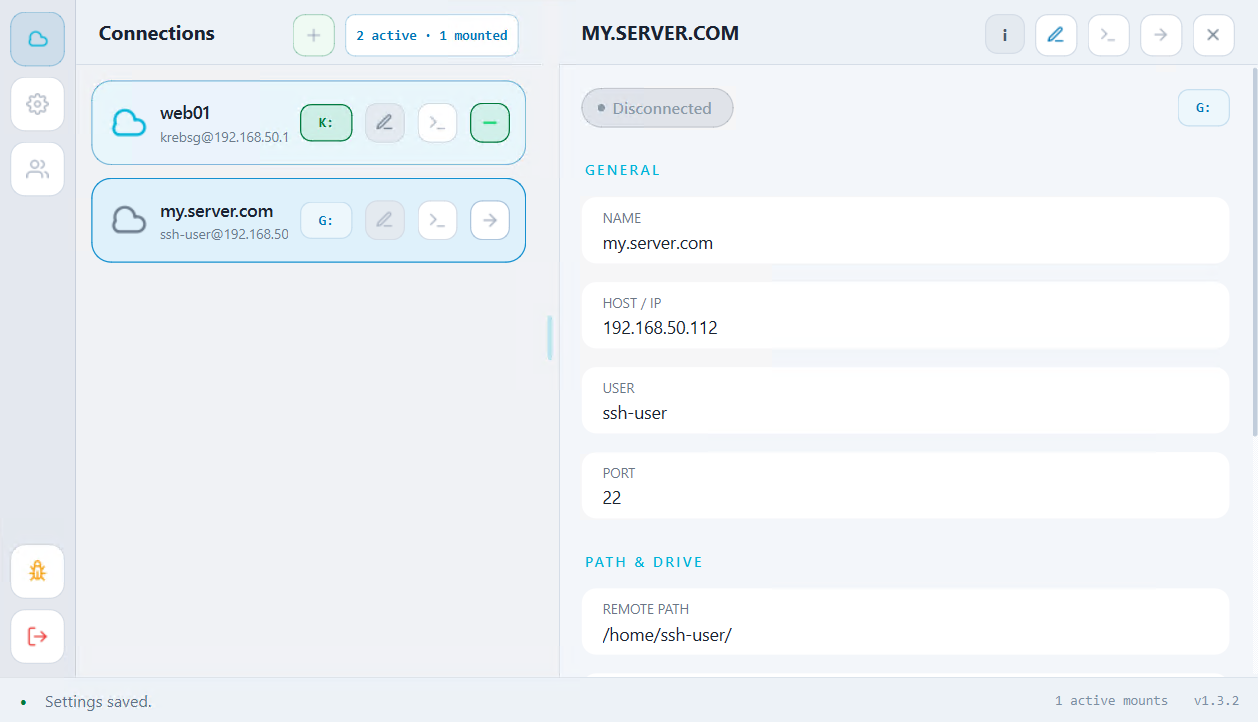The width and height of the screenshot is (1258, 722).
Task: Click the web01 cloud icon
Action: pos(129,123)
